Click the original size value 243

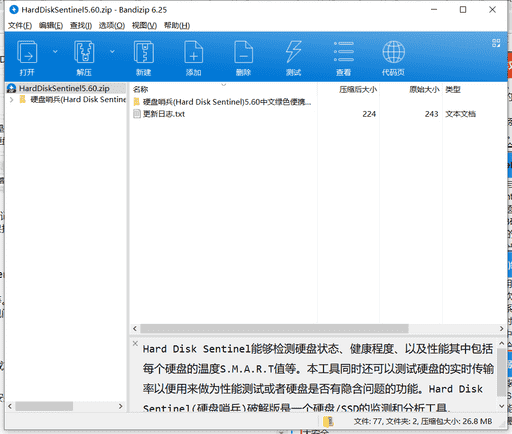(x=431, y=114)
